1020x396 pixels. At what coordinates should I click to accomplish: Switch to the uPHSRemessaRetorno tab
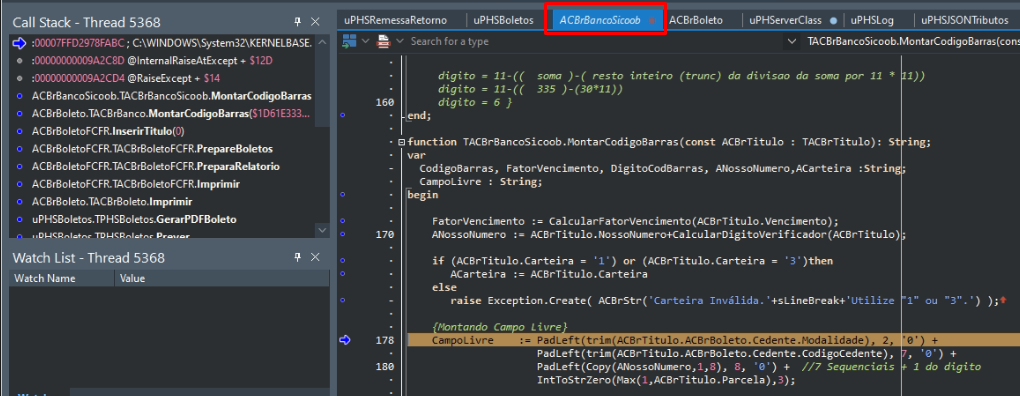click(396, 20)
